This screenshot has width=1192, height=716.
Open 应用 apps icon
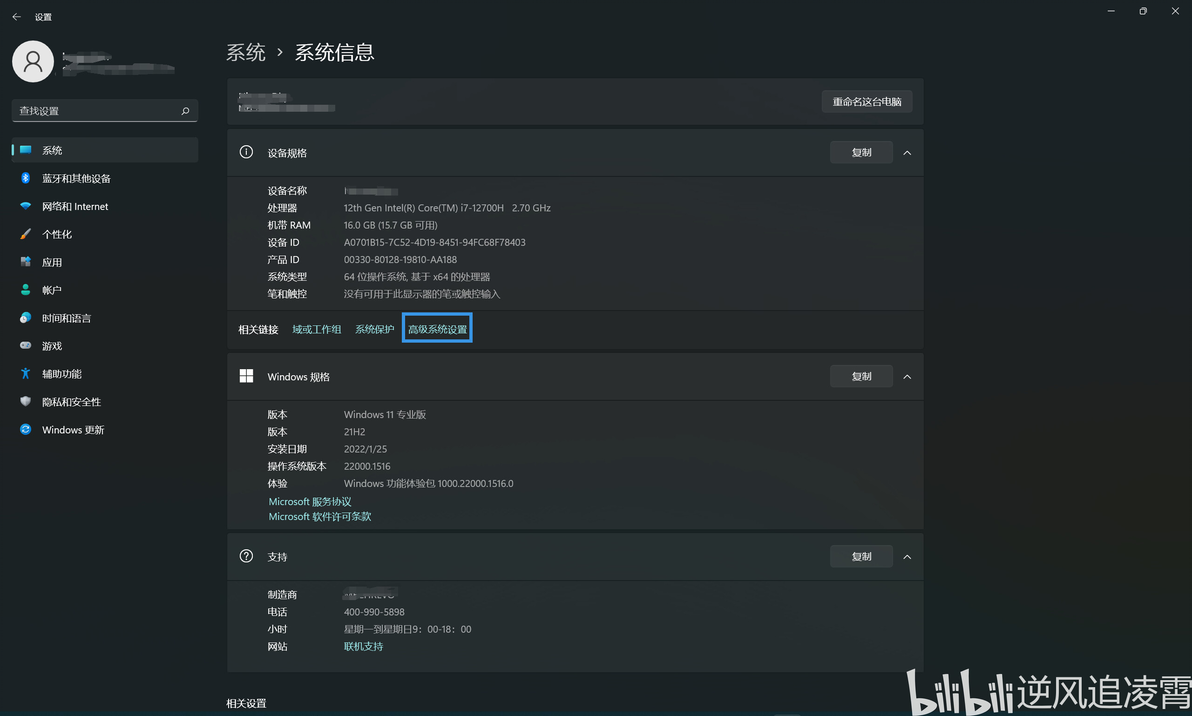[26, 262]
